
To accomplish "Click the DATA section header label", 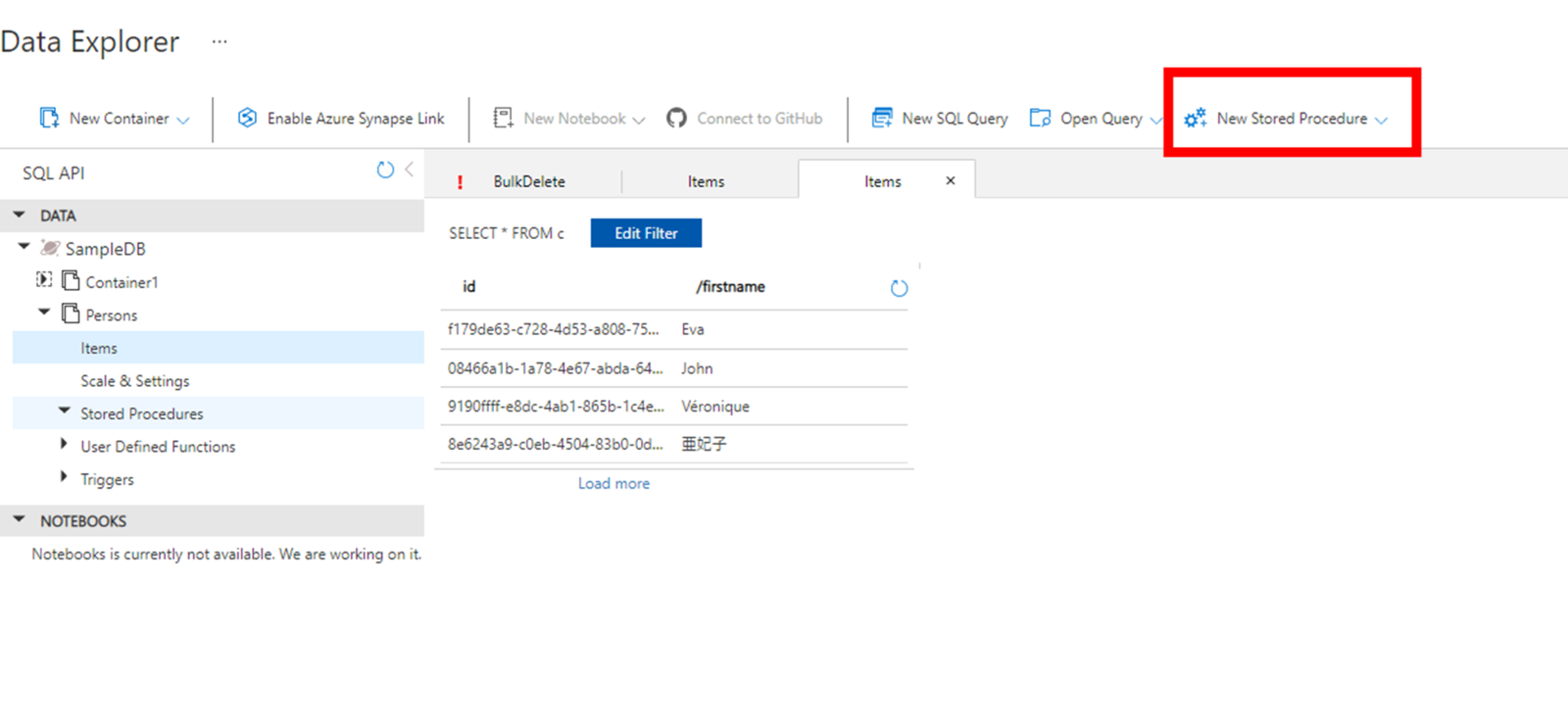I will click(58, 216).
